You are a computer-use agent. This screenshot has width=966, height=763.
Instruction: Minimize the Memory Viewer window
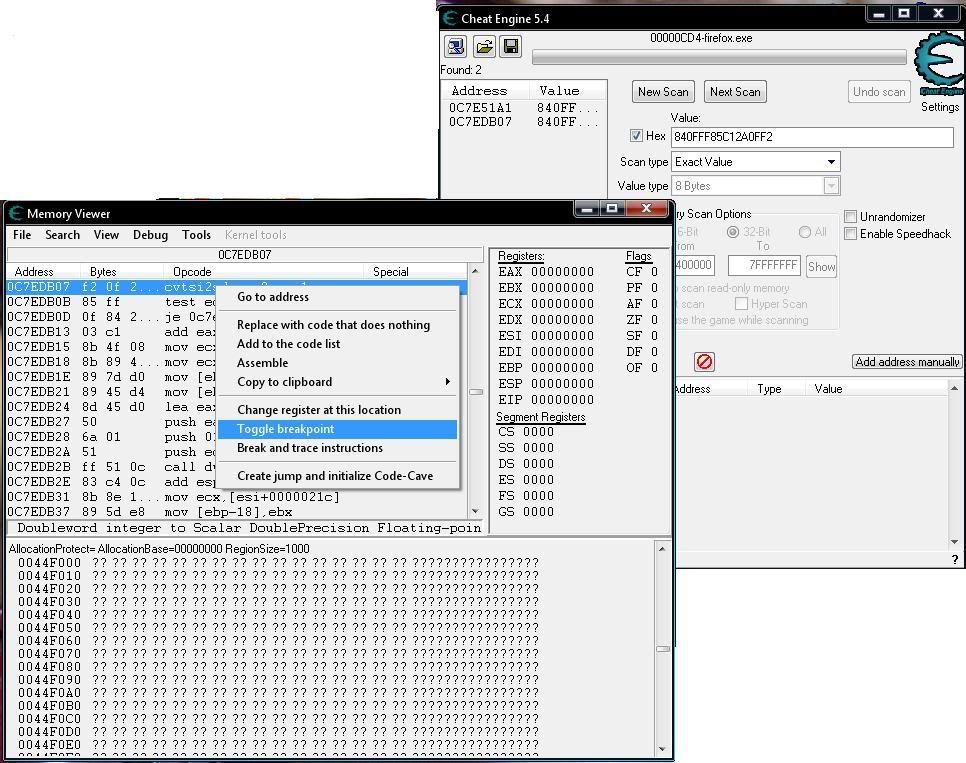click(587, 209)
